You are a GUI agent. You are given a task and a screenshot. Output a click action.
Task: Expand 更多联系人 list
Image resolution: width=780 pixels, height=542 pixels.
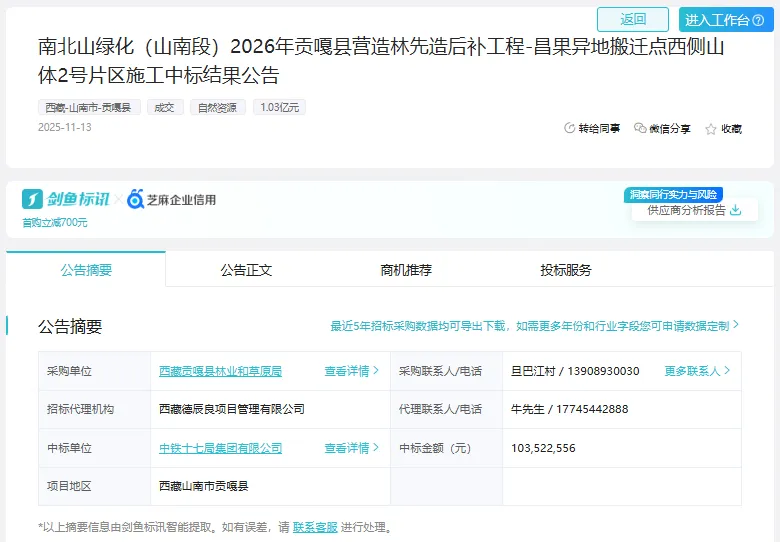click(x=697, y=371)
